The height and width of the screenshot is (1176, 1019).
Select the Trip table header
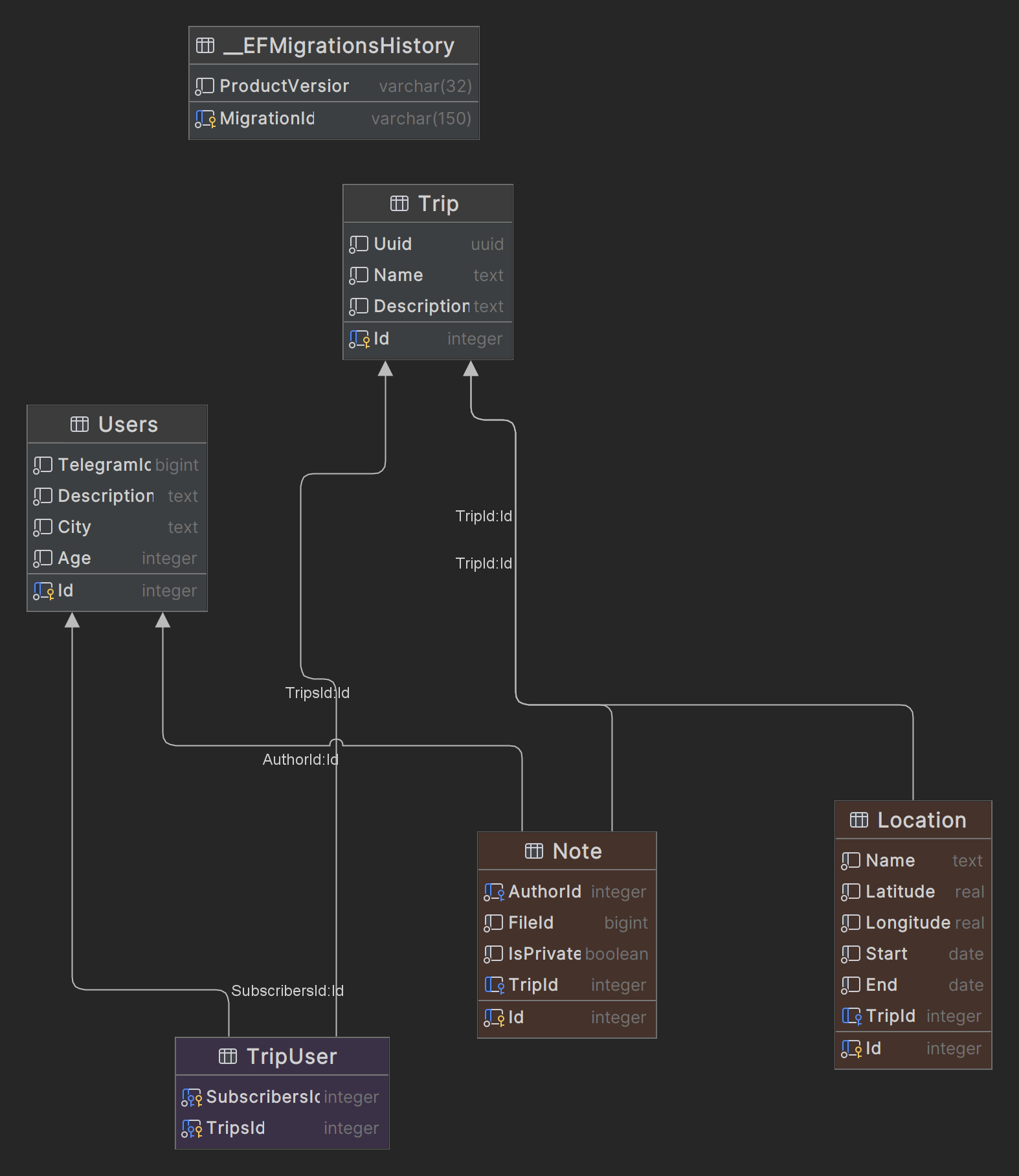coord(428,203)
